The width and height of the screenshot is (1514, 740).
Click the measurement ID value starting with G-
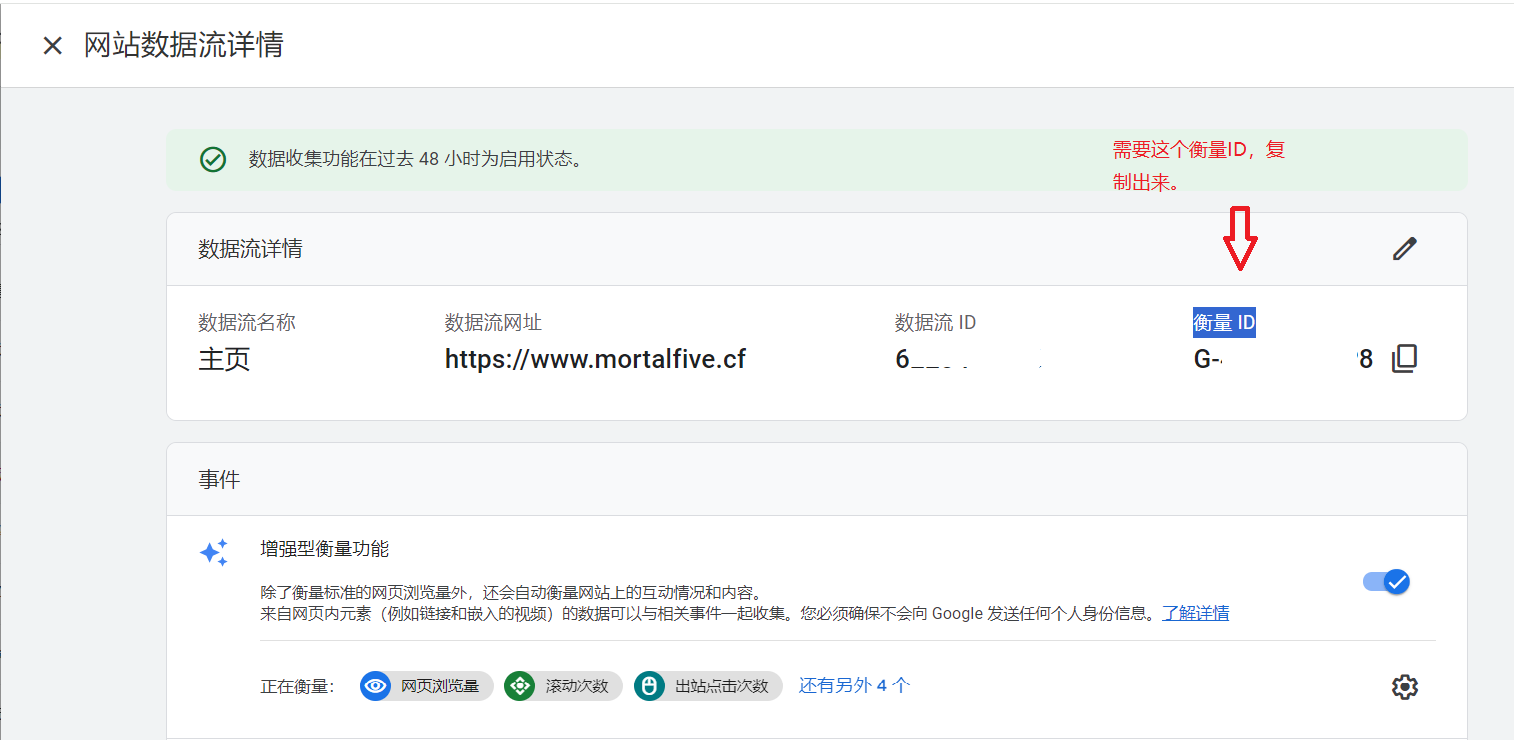[1280, 360]
